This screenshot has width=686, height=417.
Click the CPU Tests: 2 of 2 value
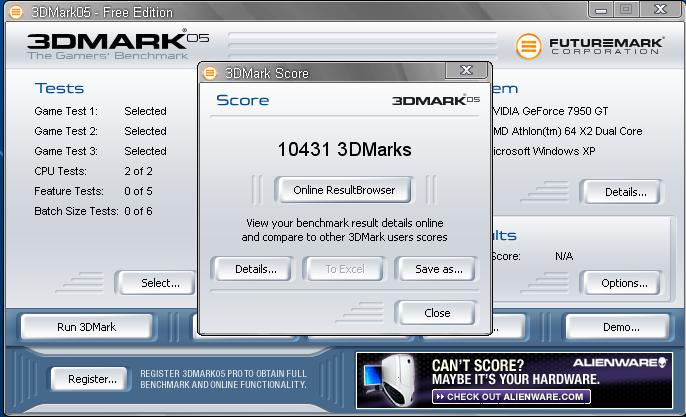pos(138,171)
